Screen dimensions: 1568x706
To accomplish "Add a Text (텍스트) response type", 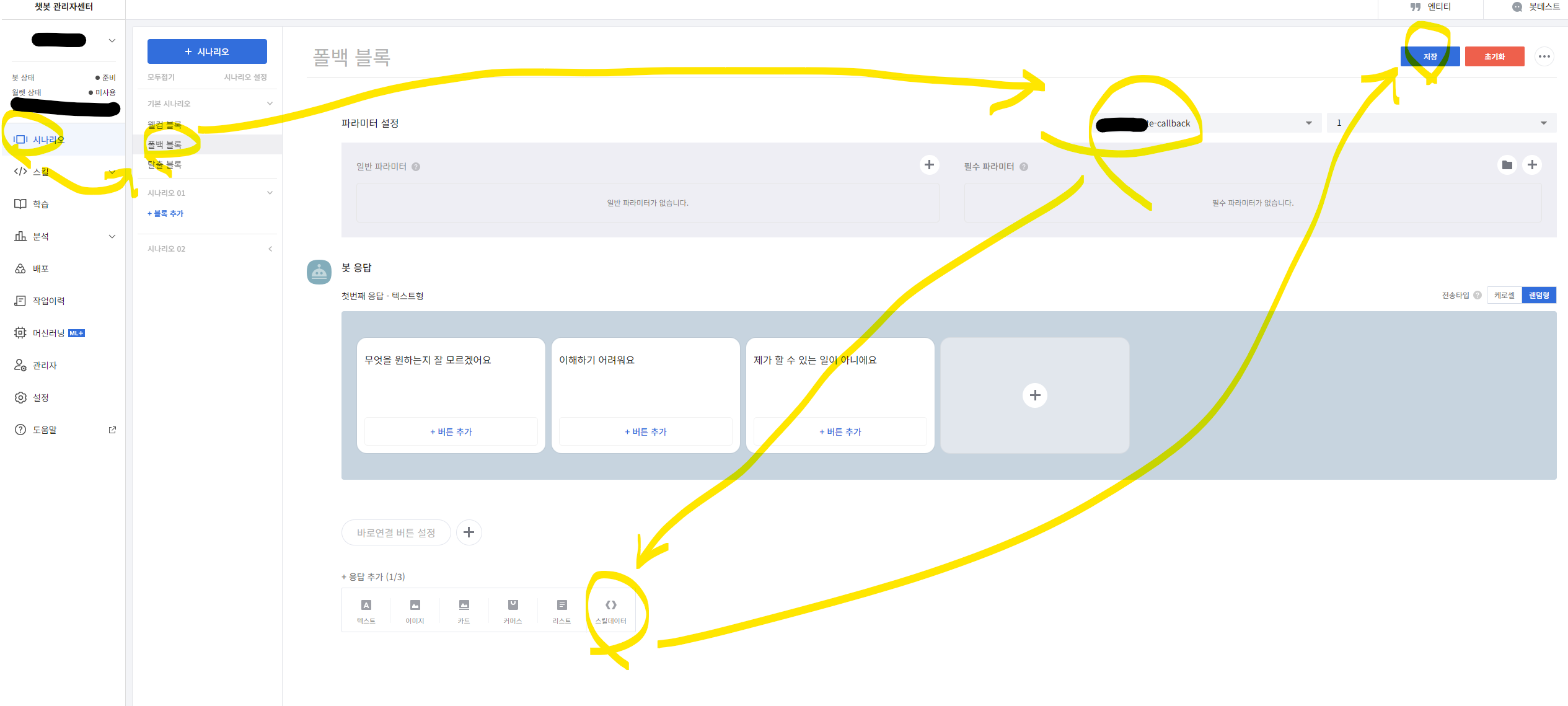I will click(x=366, y=611).
